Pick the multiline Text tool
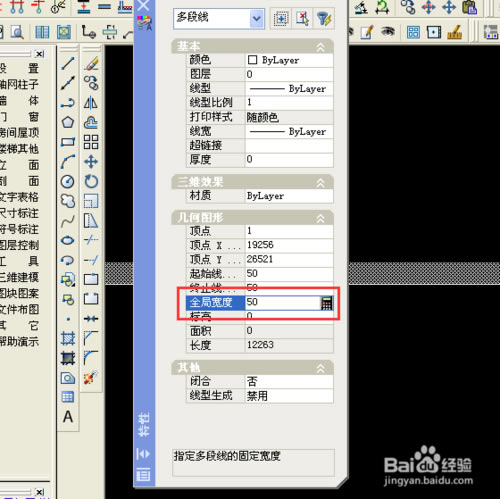The height and width of the screenshot is (499, 500). pos(68,417)
